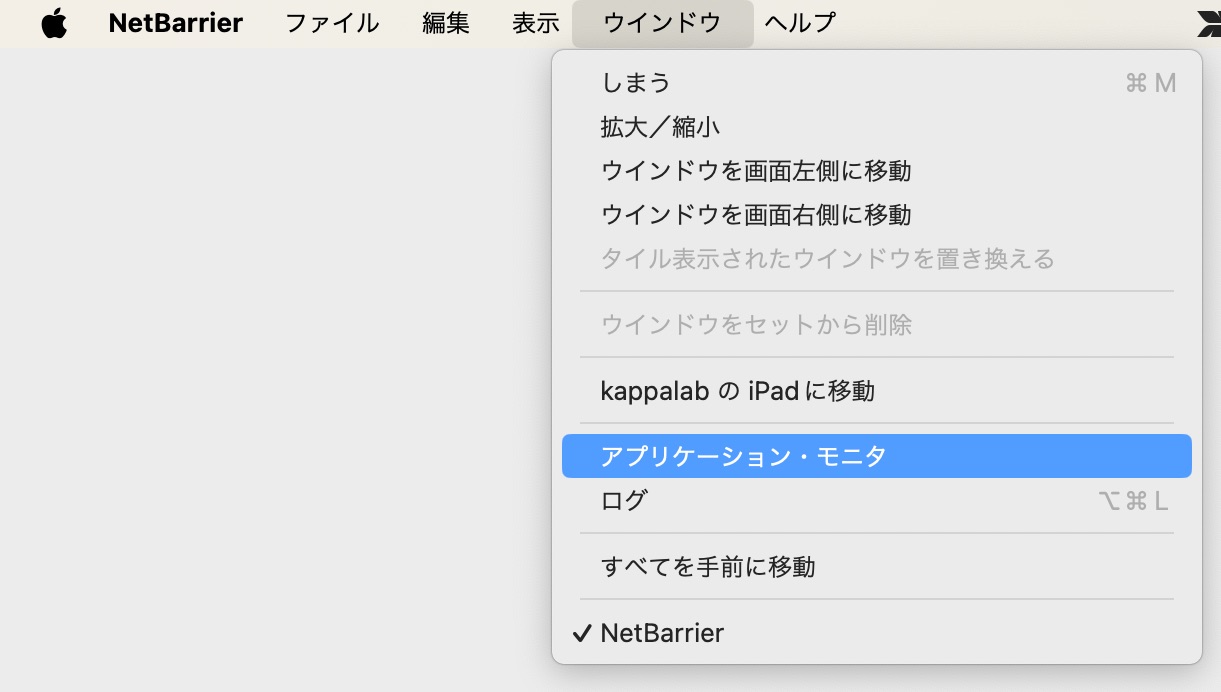Open the NetBarrier application menu
1221x692 pixels.
coord(176,23)
